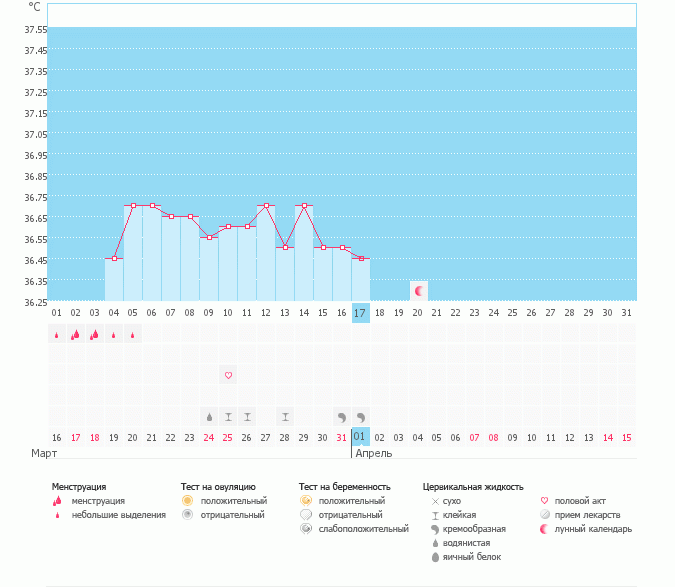Click the moon icon on cycle day 20
Image resolution: width=675 pixels, height=587 pixels.
[419, 291]
